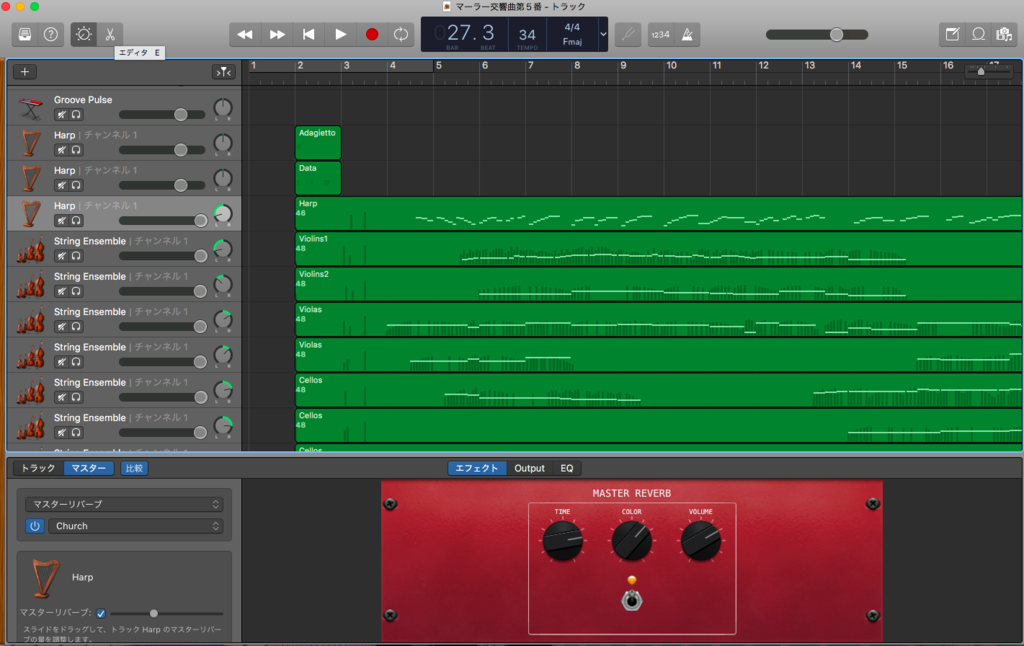Adjust the horizontal zoom slider above the ruler
Screen dimensions: 1024x646
pyautogui.click(x=989, y=71)
